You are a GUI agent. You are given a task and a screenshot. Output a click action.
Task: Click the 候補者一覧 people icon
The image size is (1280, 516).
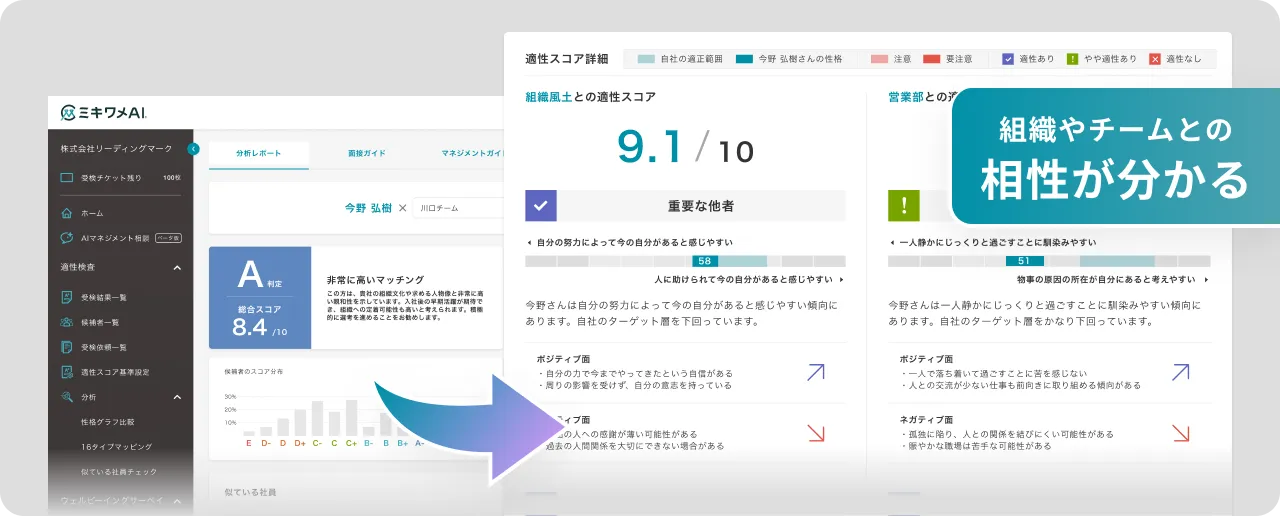[67, 322]
